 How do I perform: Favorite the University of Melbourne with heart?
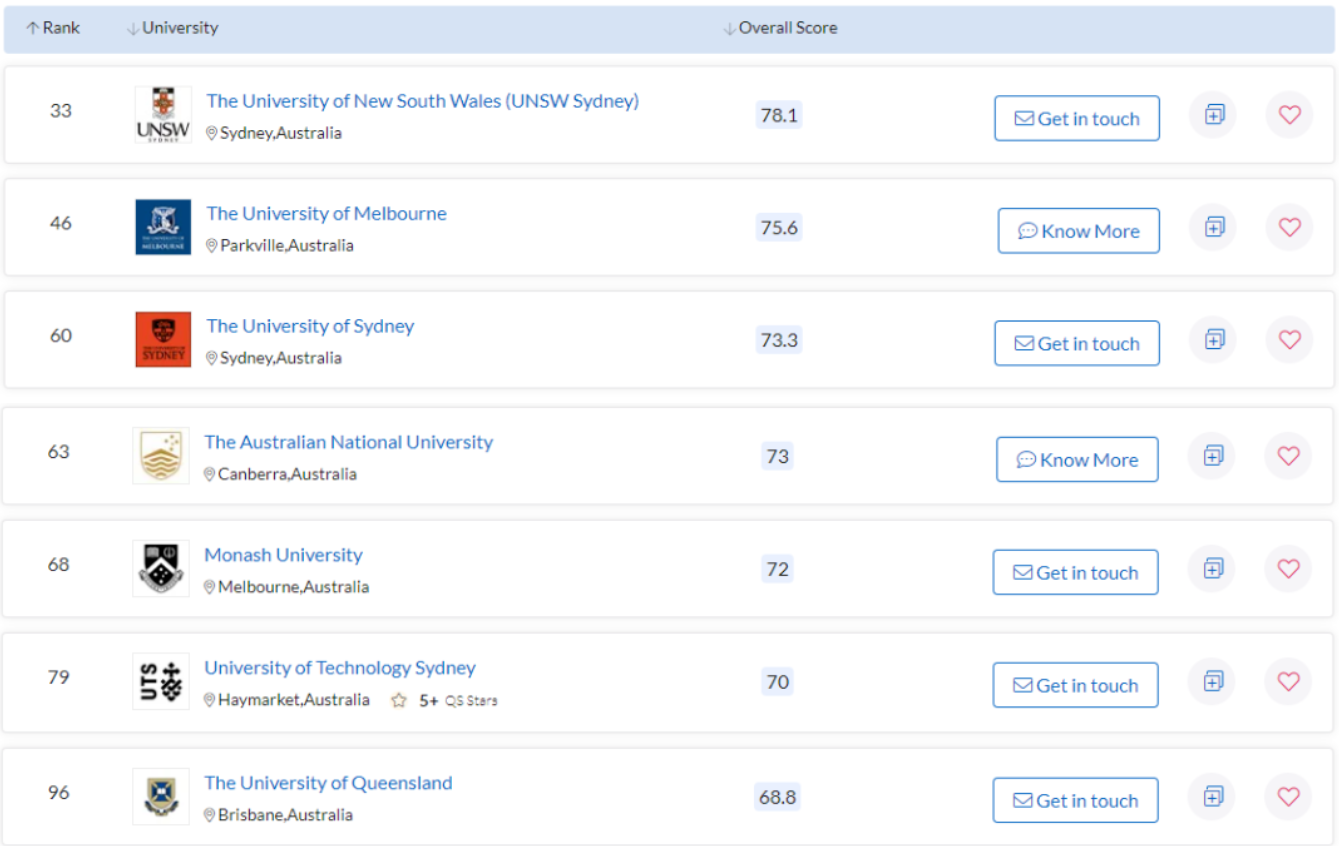click(x=1289, y=228)
